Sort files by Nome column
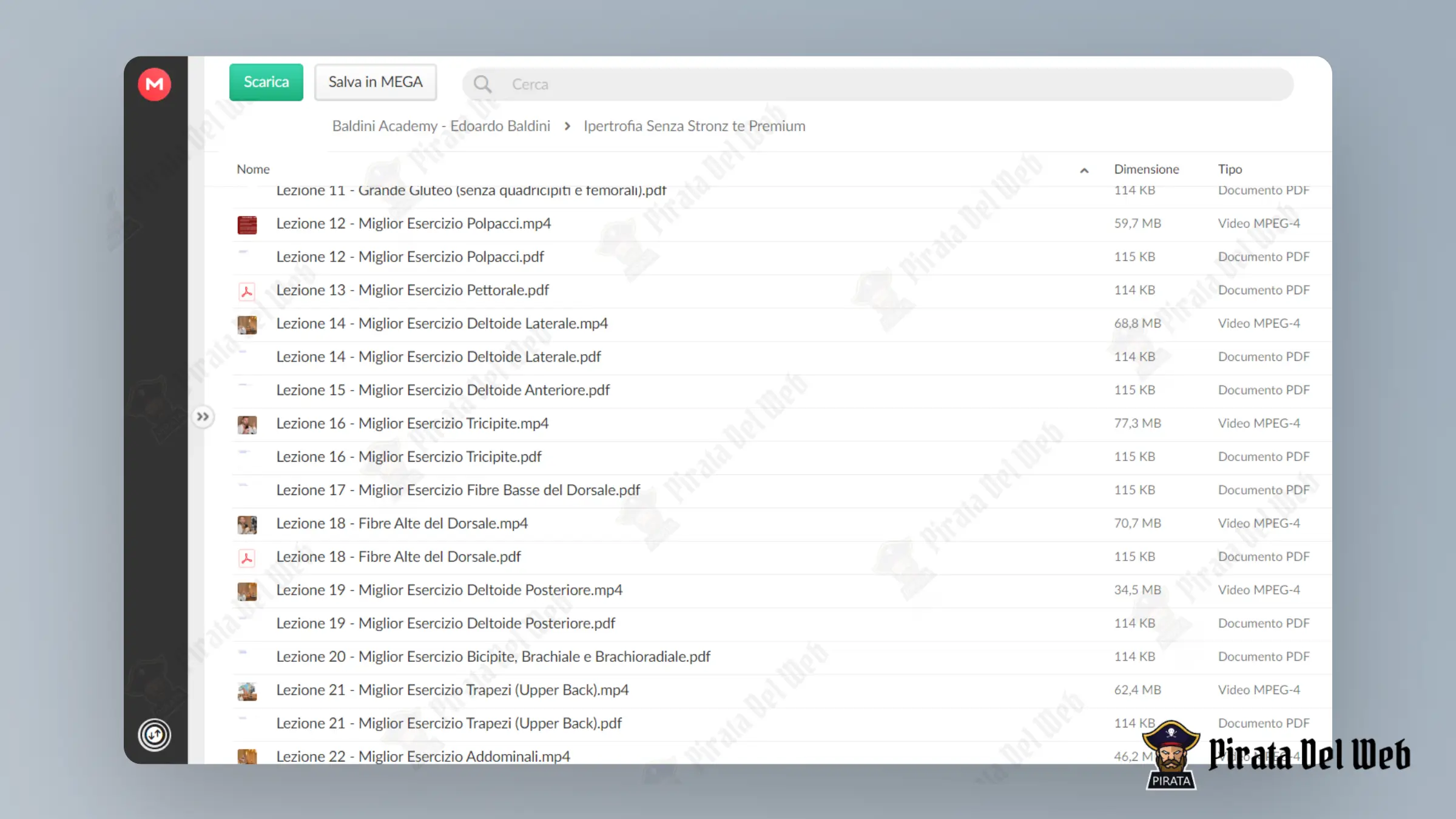The image size is (1456, 819). tap(253, 169)
